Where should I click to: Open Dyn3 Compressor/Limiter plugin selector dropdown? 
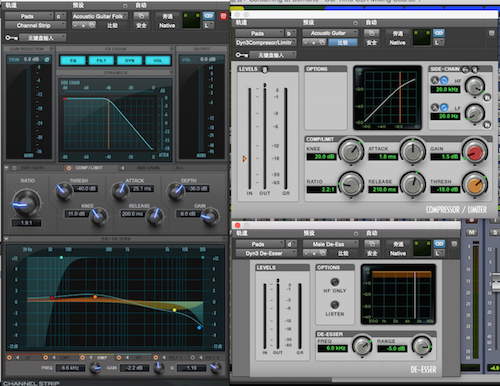266,42
